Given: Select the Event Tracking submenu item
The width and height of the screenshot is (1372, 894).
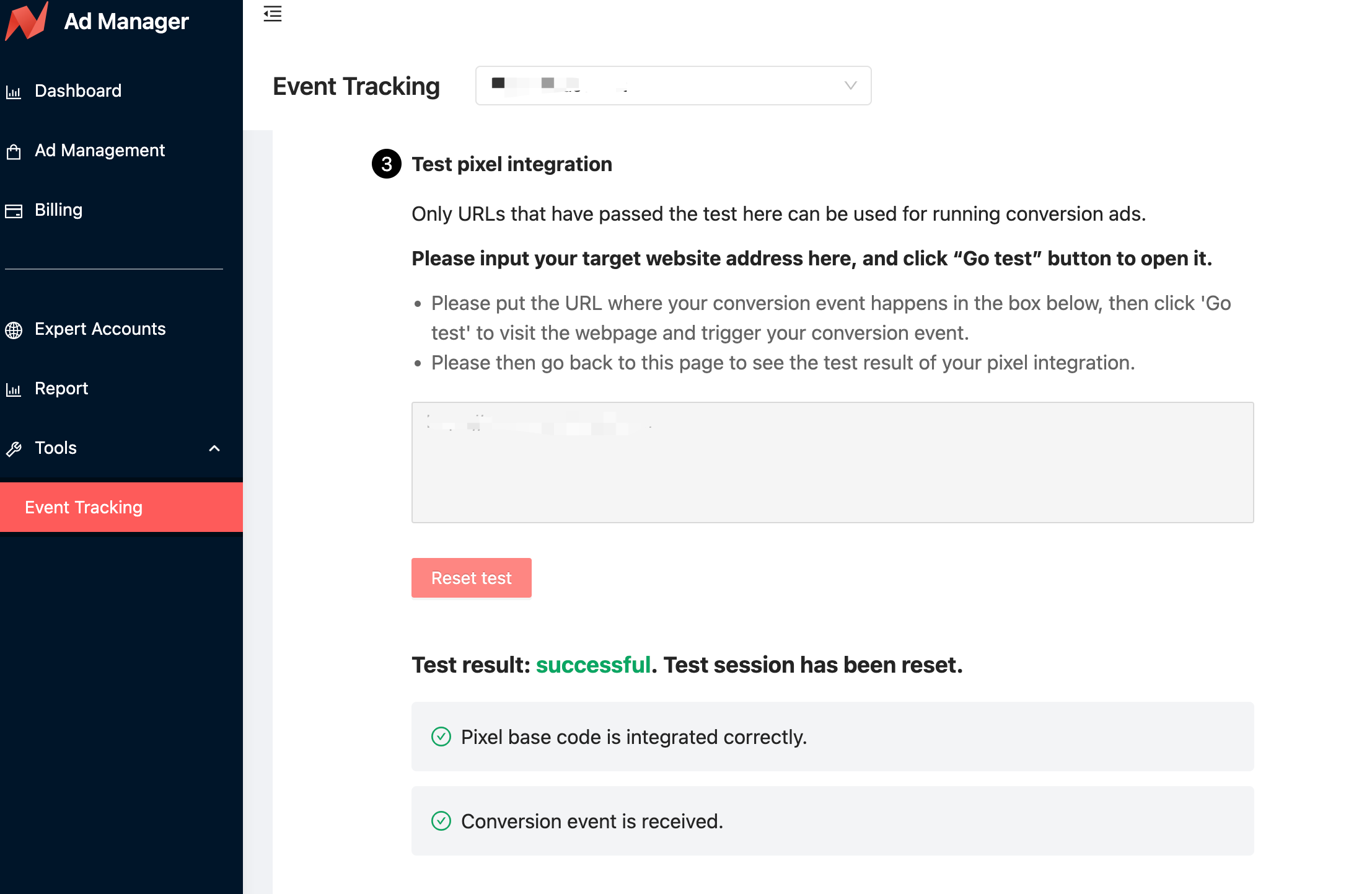Looking at the screenshot, I should (84, 507).
